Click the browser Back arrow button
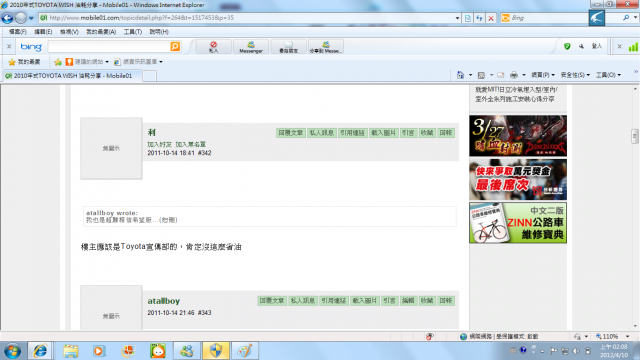This screenshot has height=360, width=640. (x=7, y=18)
